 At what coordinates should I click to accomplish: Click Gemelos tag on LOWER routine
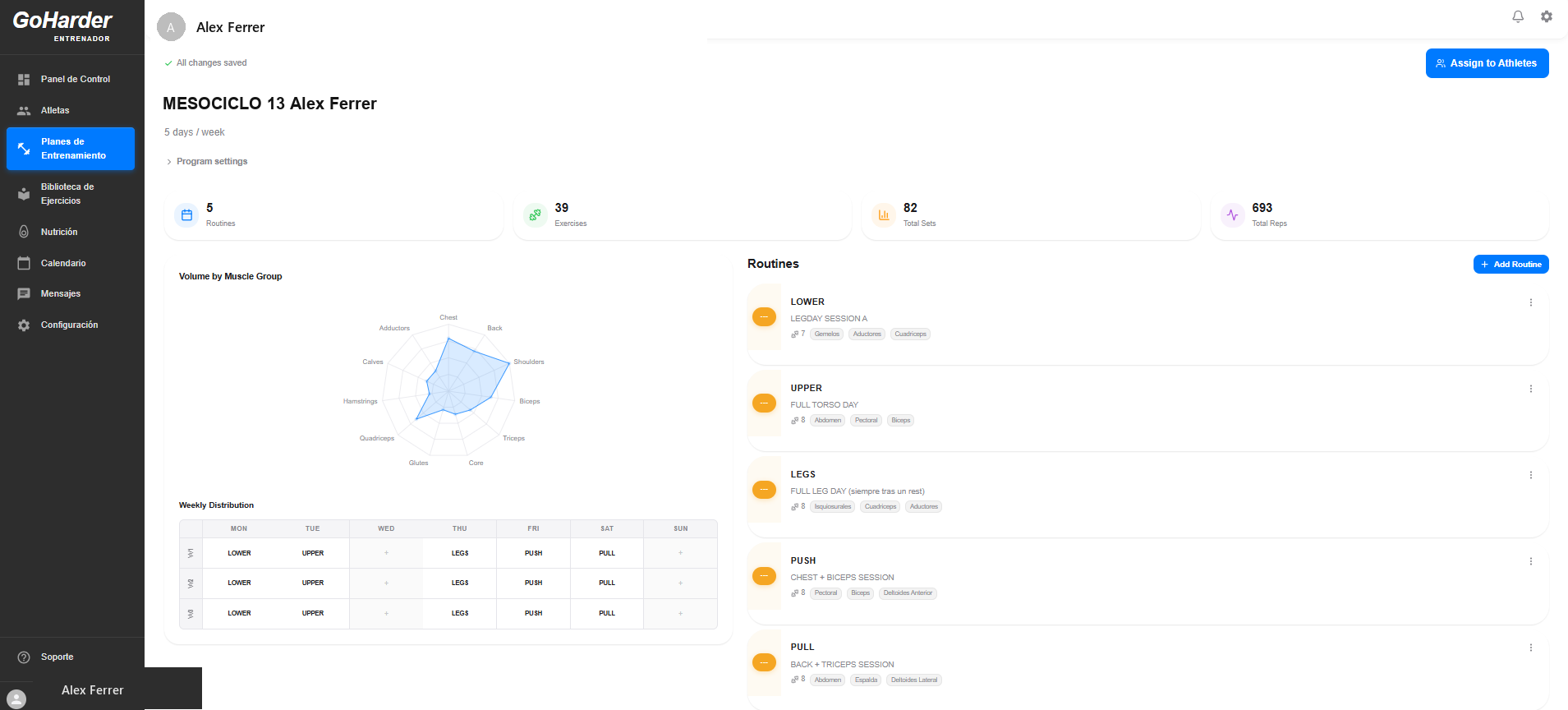[x=827, y=334]
